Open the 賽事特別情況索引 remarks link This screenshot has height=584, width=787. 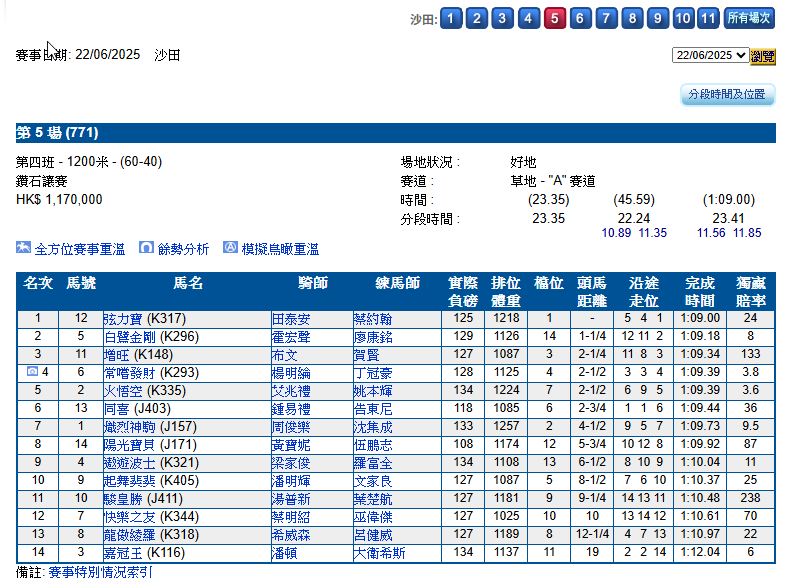(x=100, y=572)
